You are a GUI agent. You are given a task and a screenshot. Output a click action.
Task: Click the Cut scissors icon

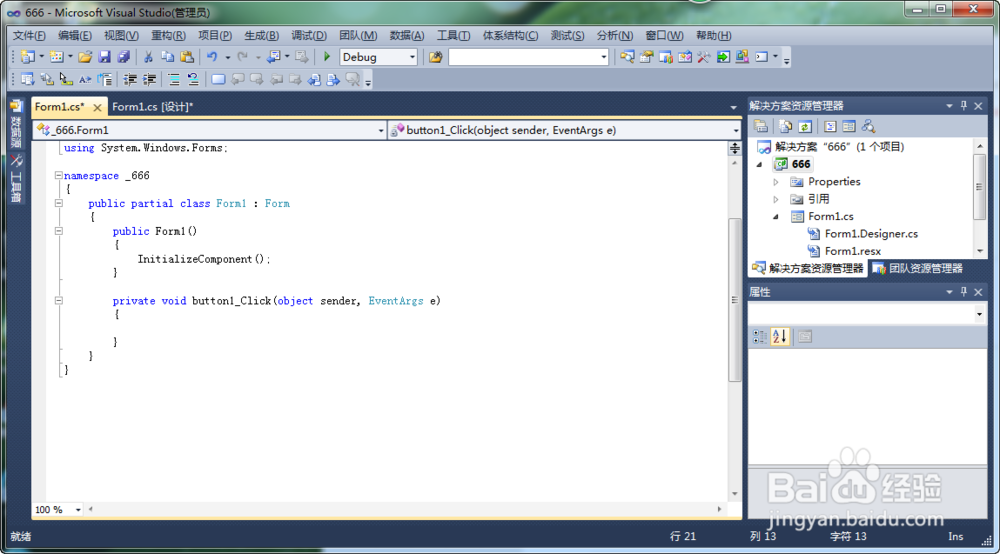148,57
